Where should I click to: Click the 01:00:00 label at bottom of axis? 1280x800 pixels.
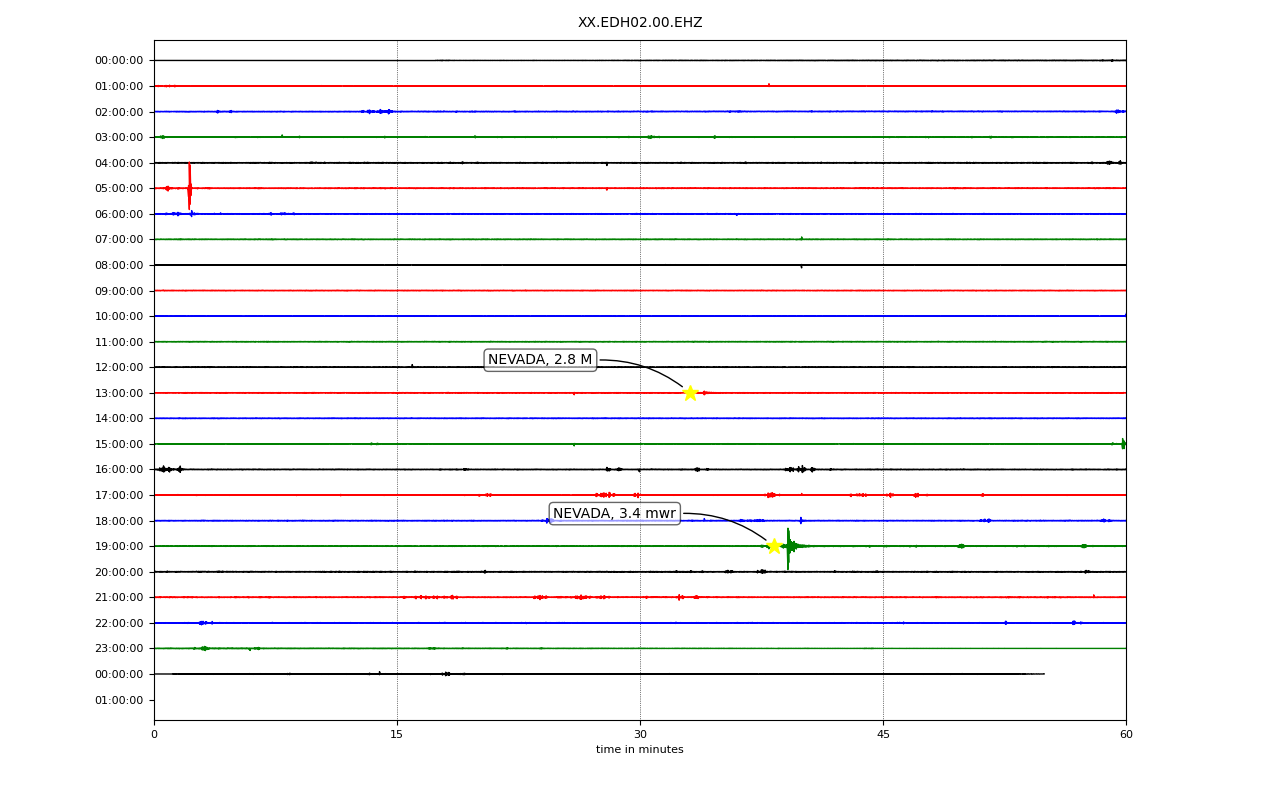[119, 700]
